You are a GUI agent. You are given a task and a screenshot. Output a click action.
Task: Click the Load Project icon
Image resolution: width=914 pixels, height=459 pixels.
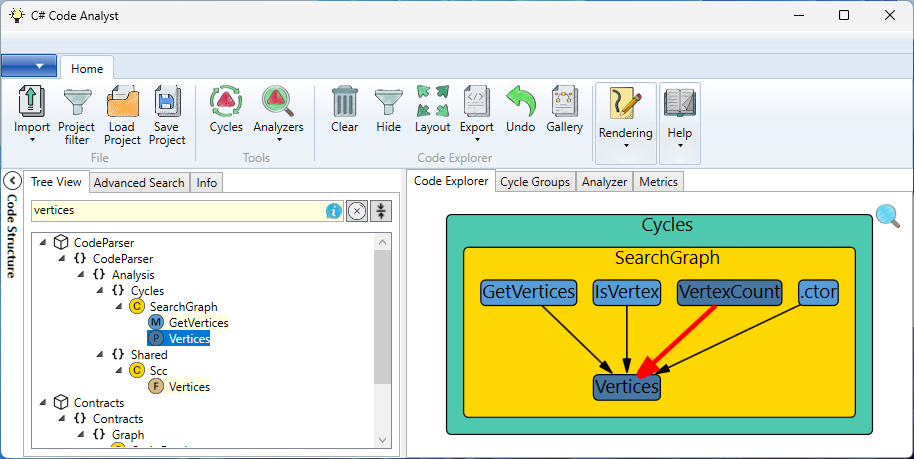click(x=122, y=102)
